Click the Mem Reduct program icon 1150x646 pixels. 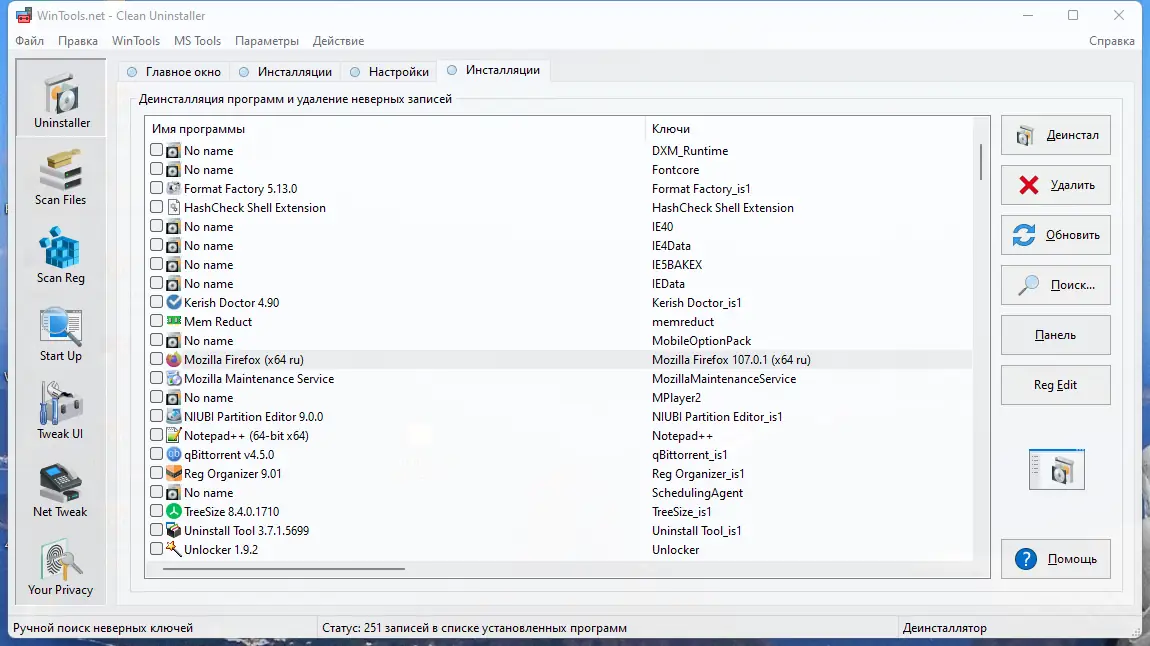[x=173, y=321]
